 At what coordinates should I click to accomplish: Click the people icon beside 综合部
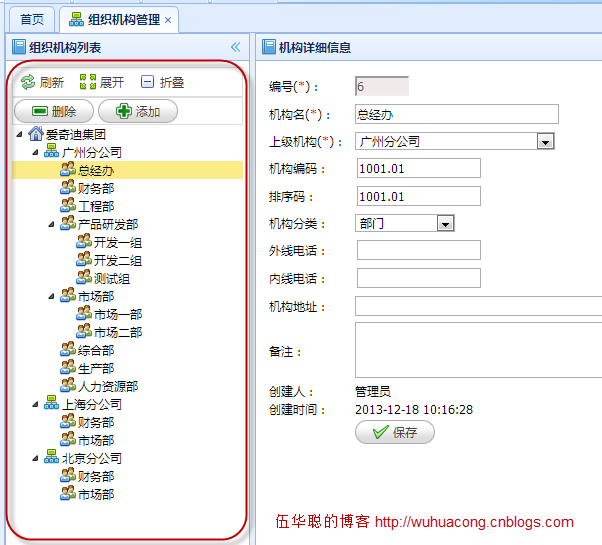coord(68,349)
